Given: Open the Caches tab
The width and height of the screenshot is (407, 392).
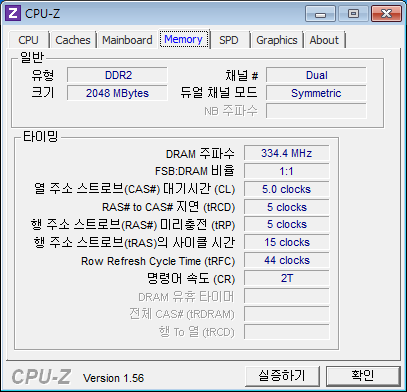Looking at the screenshot, I should pyautogui.click(x=73, y=40).
